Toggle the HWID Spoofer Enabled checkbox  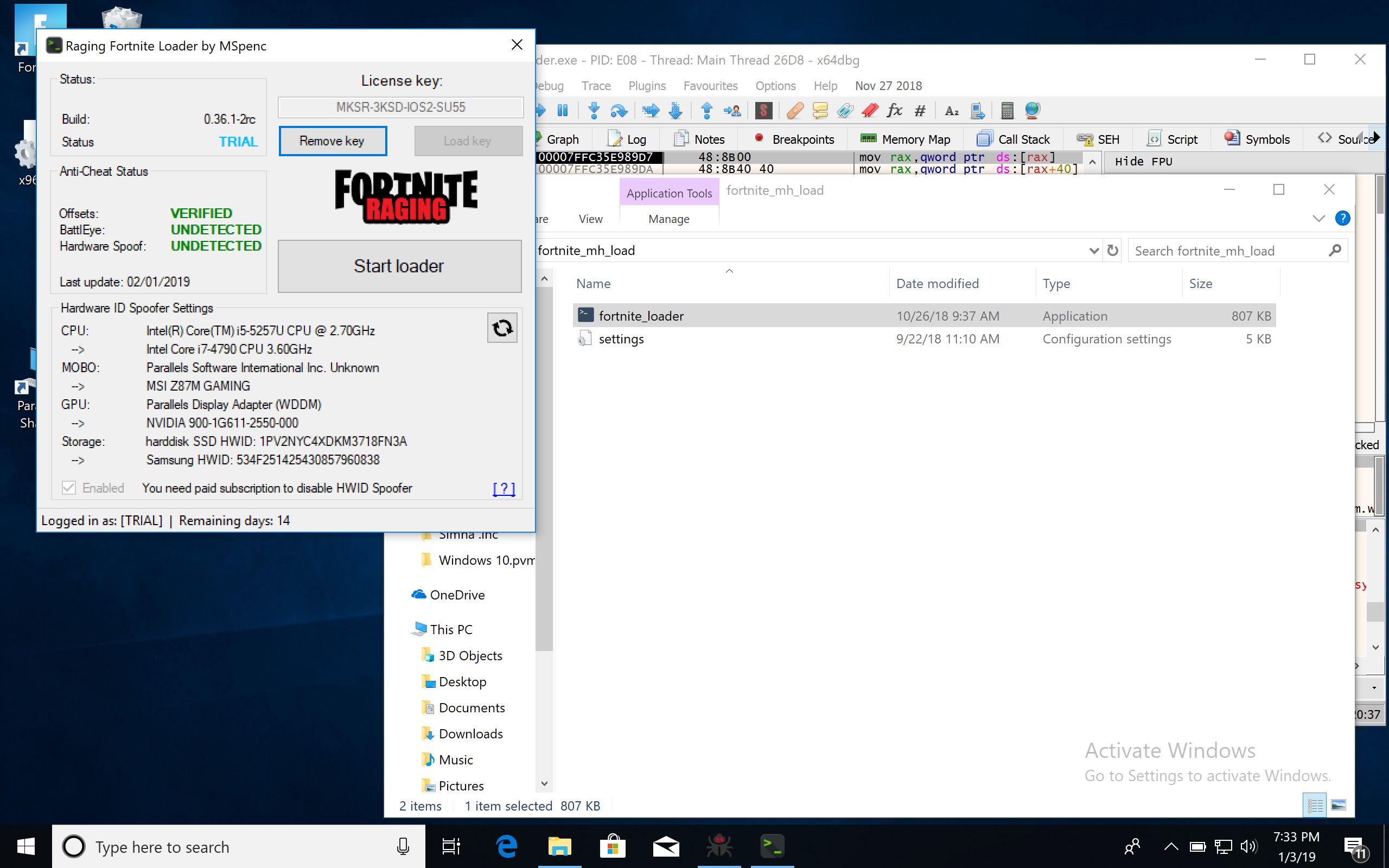(69, 488)
